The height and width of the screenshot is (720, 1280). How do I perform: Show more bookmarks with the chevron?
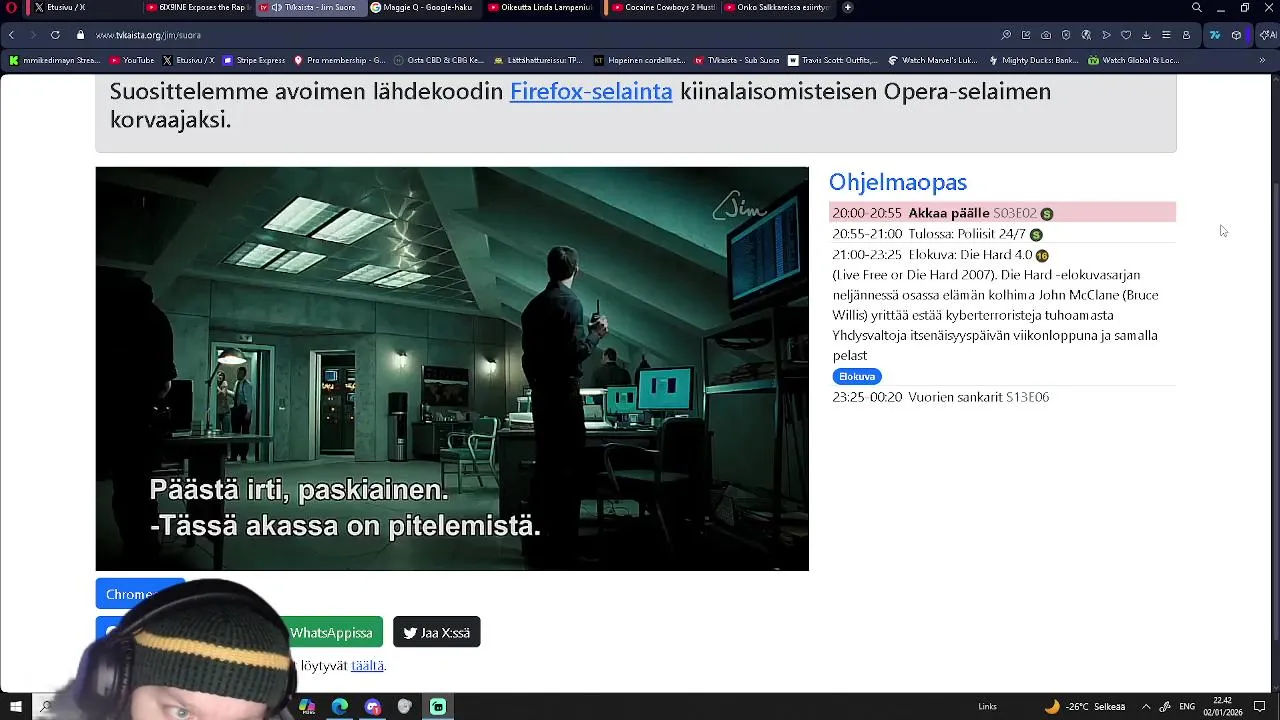1263,60
